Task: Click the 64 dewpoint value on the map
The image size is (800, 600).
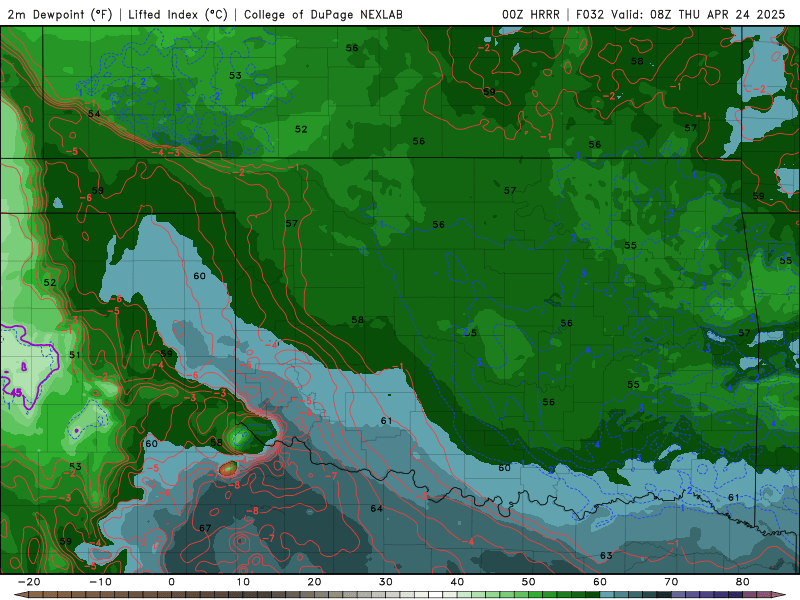Action: 377,508
